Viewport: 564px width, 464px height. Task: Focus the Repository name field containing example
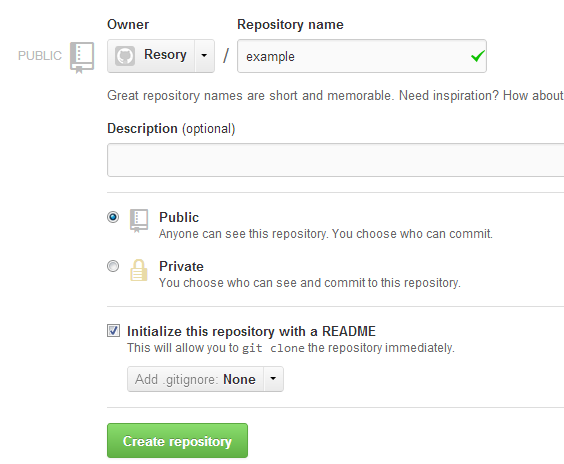coord(362,56)
